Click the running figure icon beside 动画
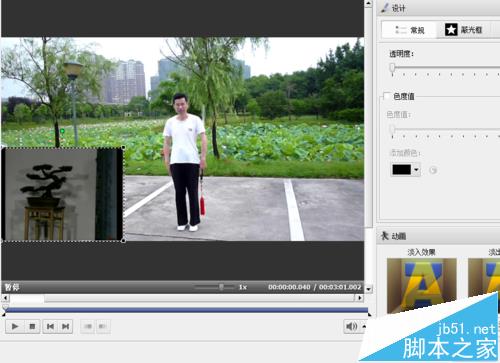 coord(385,236)
